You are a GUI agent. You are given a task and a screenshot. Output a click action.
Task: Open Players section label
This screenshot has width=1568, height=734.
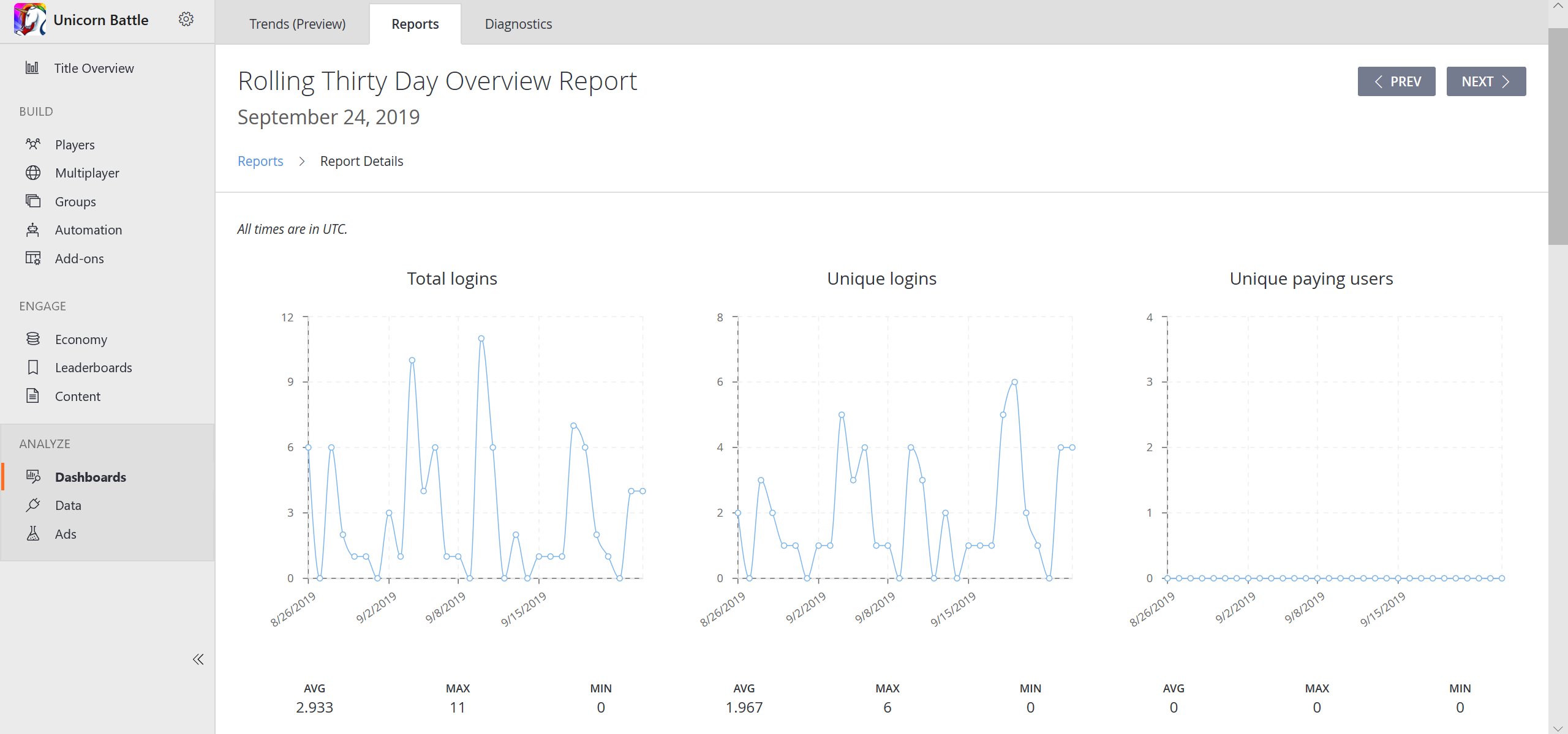coord(75,144)
